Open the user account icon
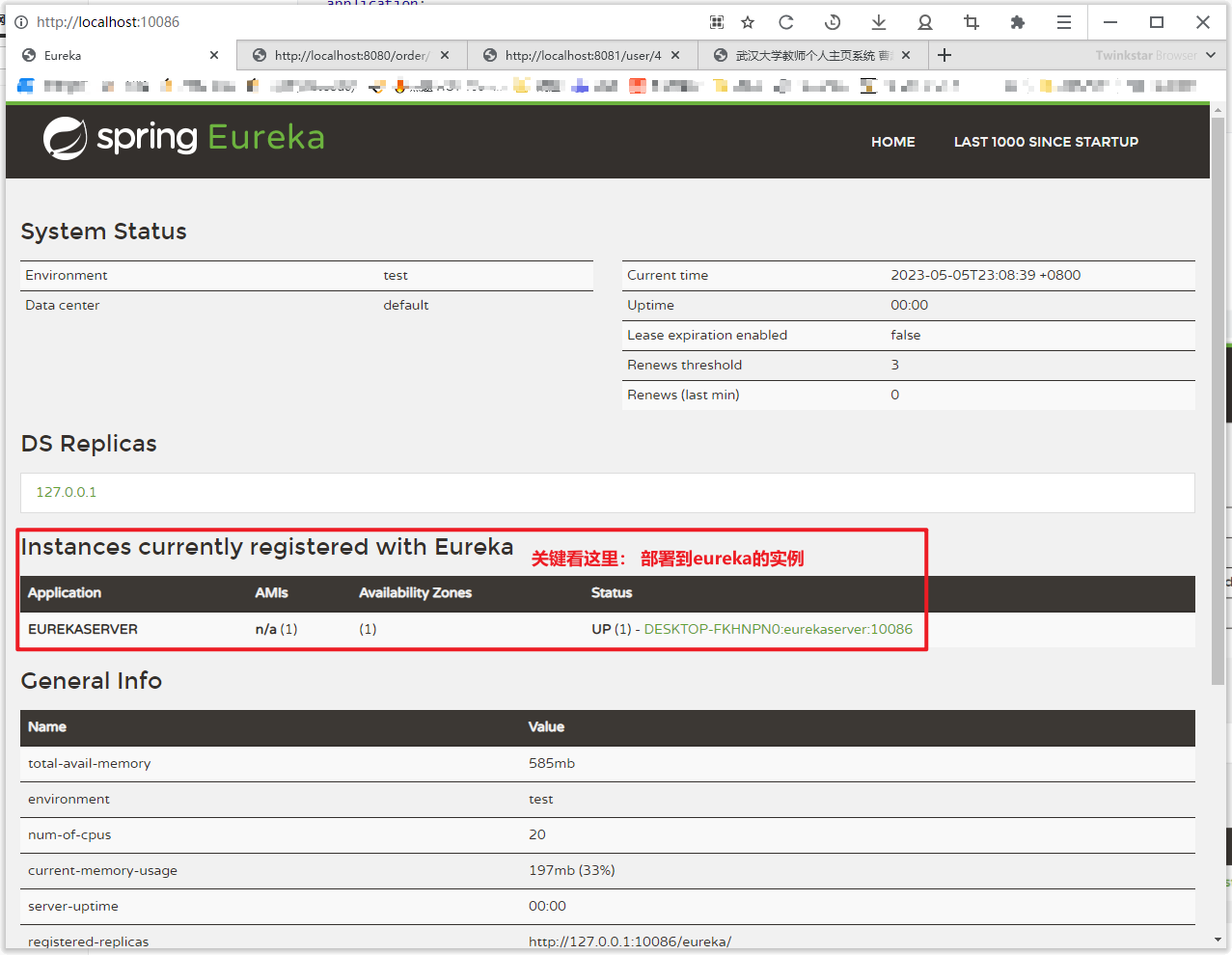1232x955 pixels. (925, 22)
